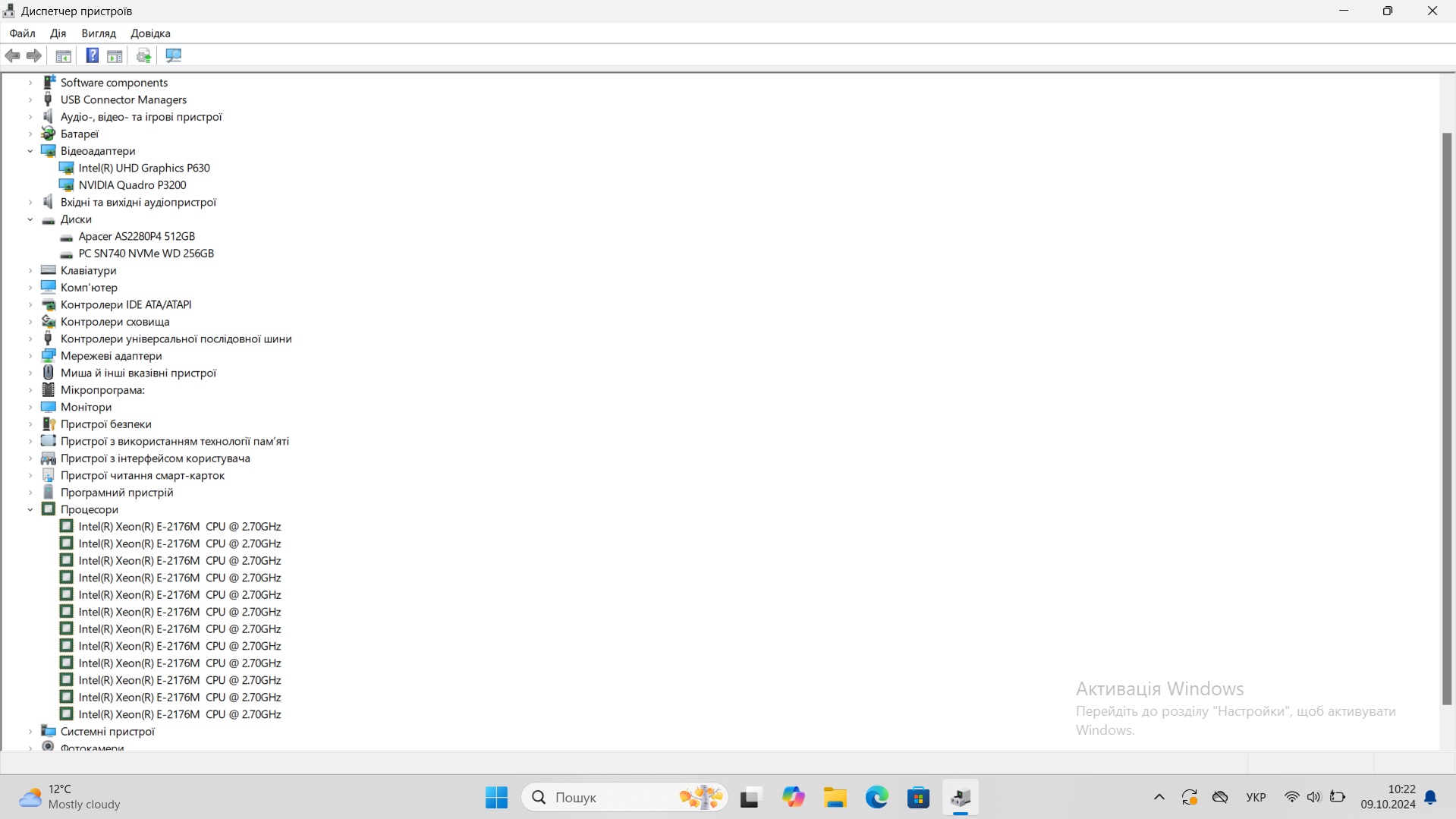Click the notification bell icon

pos(1430,797)
